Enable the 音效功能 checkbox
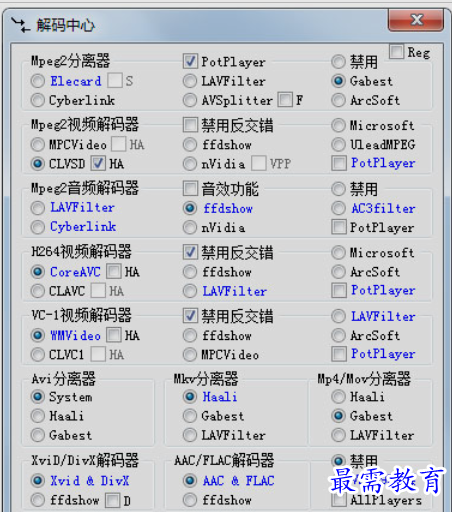Image resolution: width=452 pixels, height=512 pixels. pos(190,188)
